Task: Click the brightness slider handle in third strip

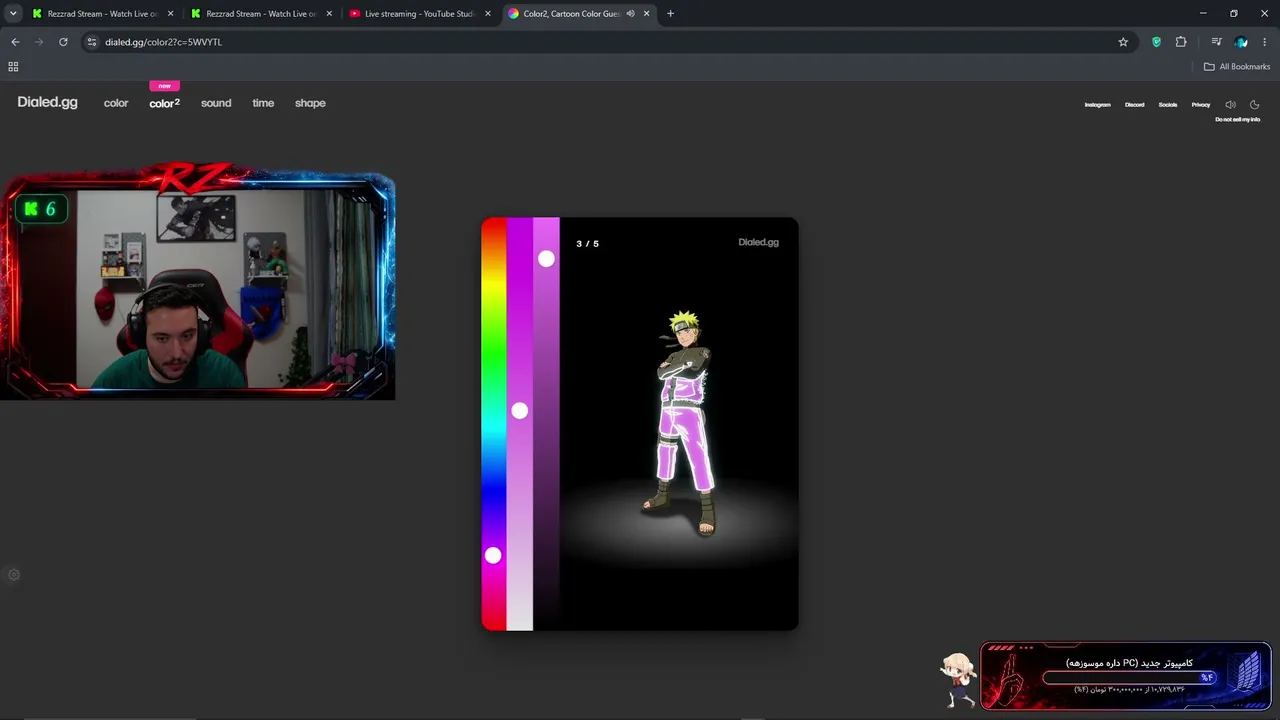Action: coord(546,259)
